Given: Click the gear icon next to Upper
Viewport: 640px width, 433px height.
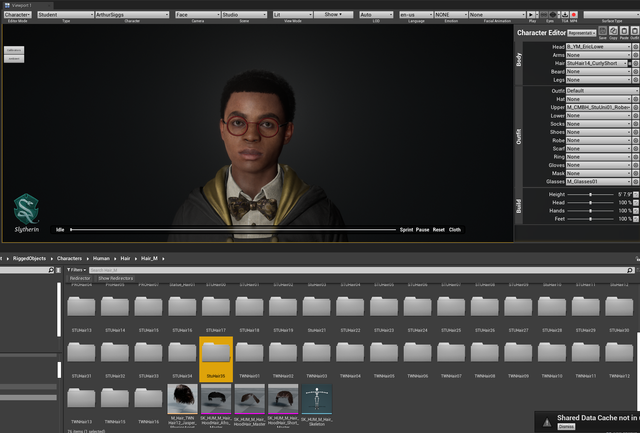Looking at the screenshot, I should (636, 107).
